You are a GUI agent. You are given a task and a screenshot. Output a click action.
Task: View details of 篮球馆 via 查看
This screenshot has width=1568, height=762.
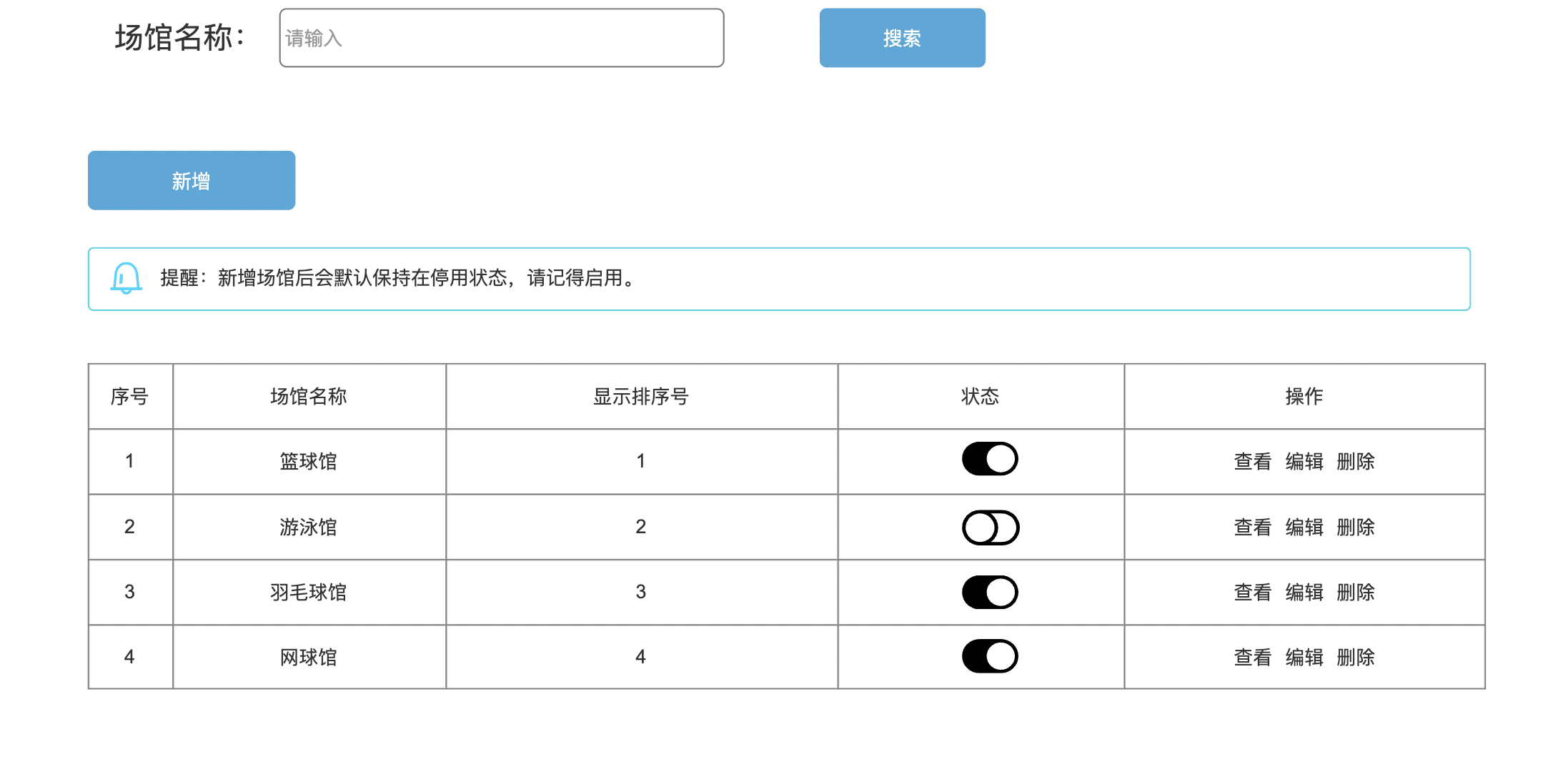(1253, 462)
